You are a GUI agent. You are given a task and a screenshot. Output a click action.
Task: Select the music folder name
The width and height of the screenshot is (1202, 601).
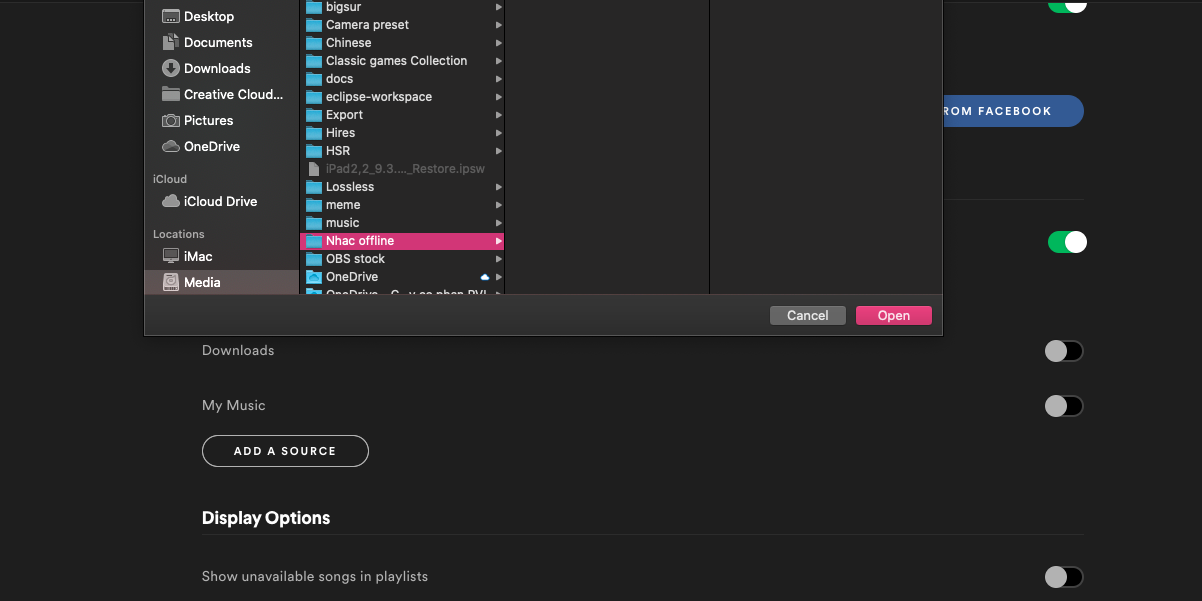click(x=343, y=223)
